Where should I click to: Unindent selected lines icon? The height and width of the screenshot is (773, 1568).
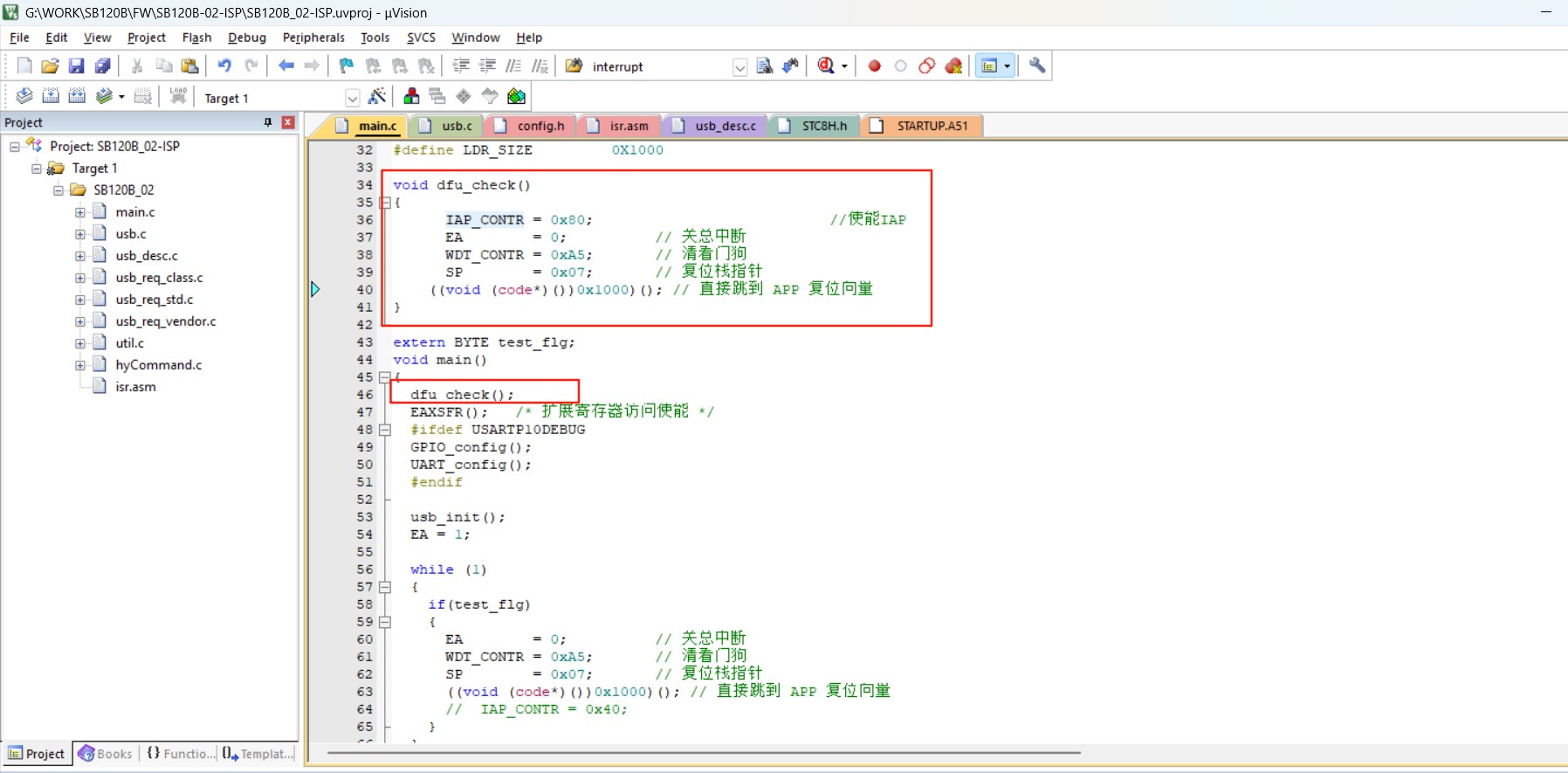[487, 66]
